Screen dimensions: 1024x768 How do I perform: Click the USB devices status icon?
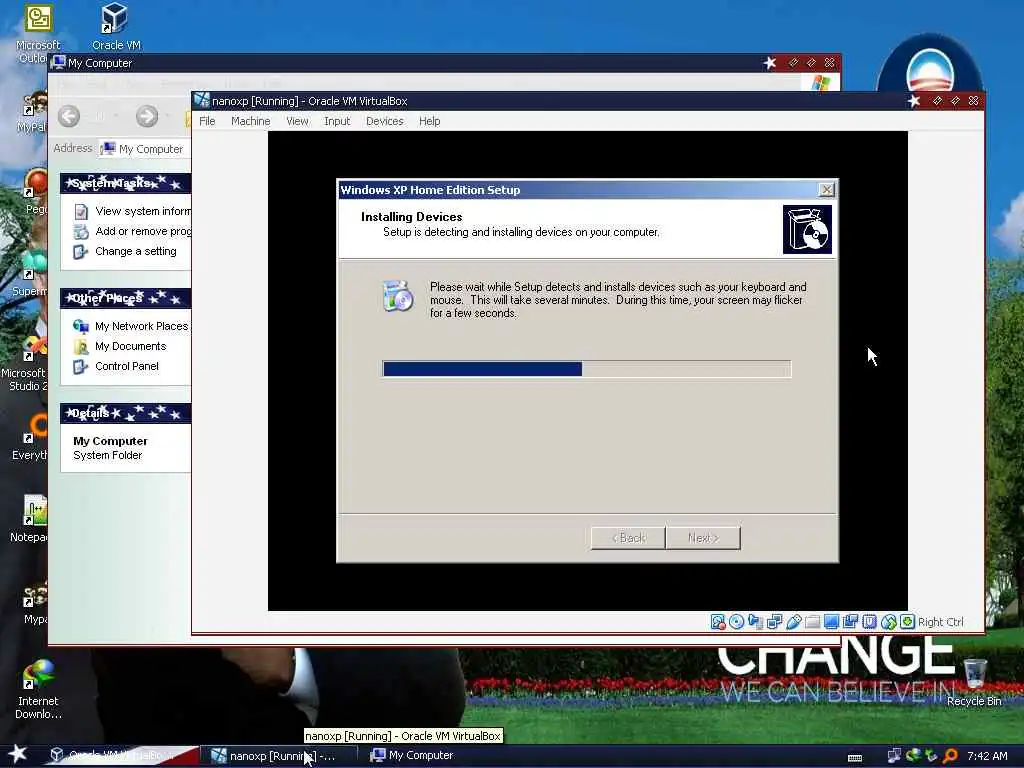click(x=793, y=622)
